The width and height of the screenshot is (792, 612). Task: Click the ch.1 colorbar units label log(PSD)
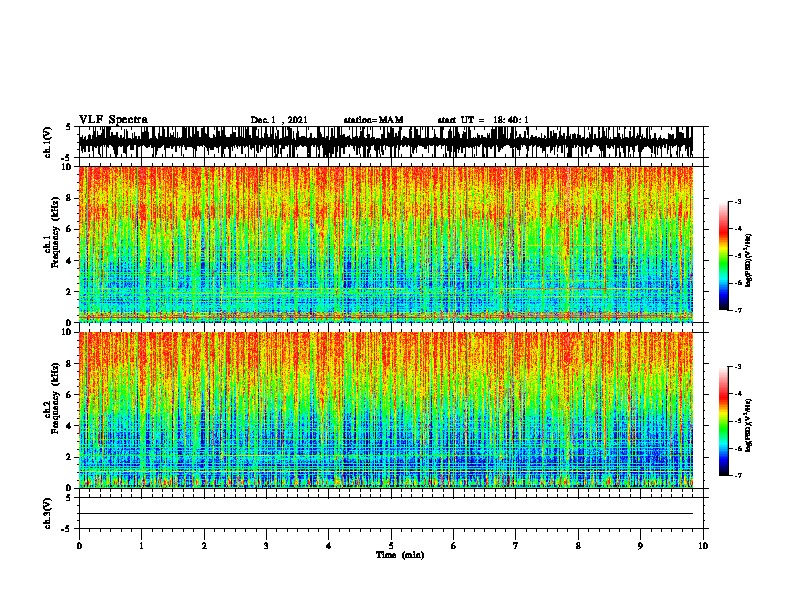748,260
